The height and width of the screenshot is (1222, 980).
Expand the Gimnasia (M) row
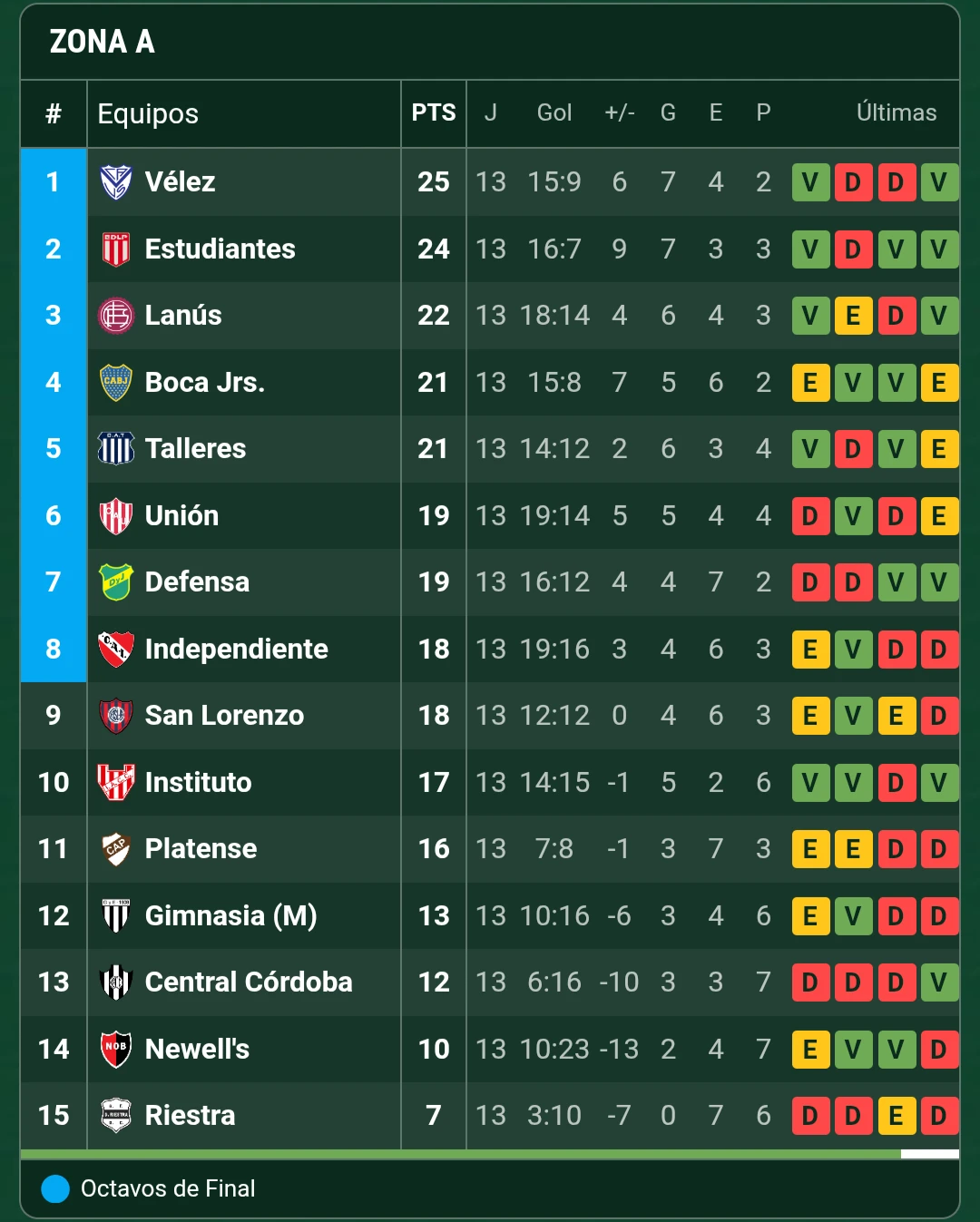click(x=590, y=916)
